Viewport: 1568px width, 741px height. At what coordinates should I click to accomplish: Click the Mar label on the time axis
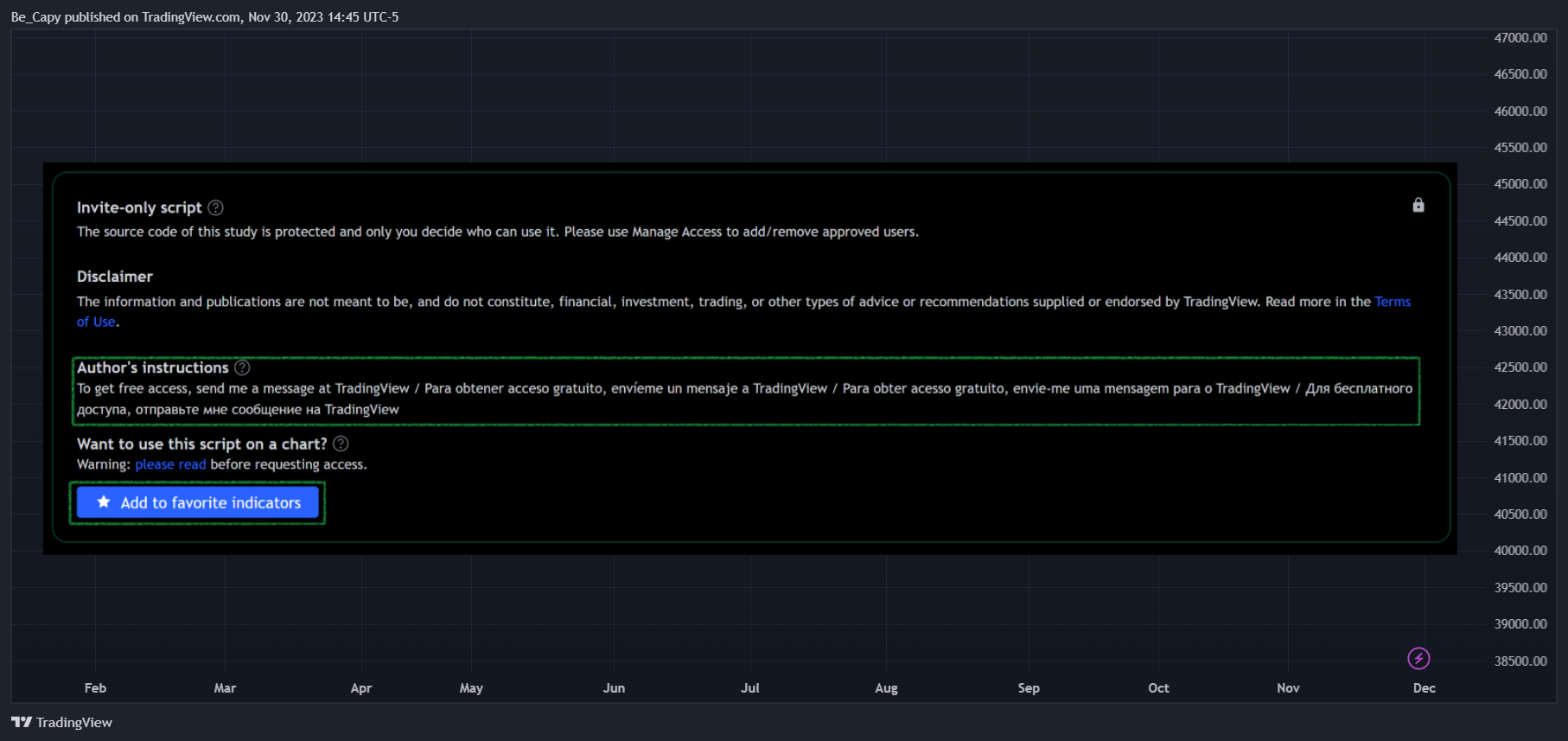(x=225, y=688)
